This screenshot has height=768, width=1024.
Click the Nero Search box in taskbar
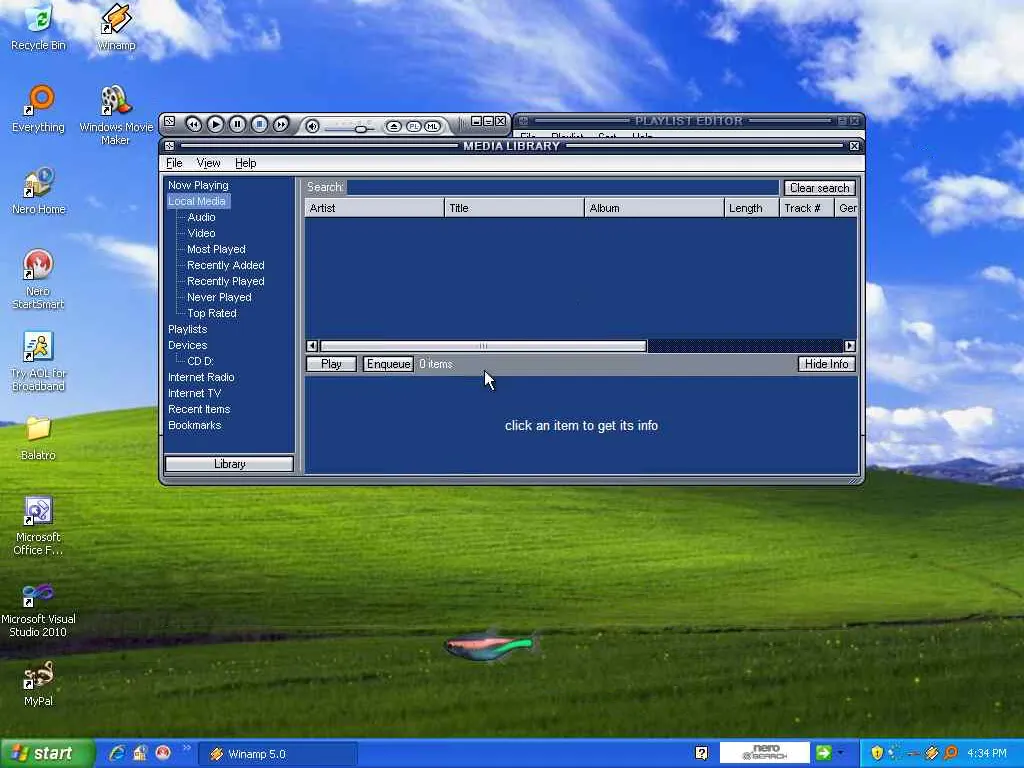(765, 753)
